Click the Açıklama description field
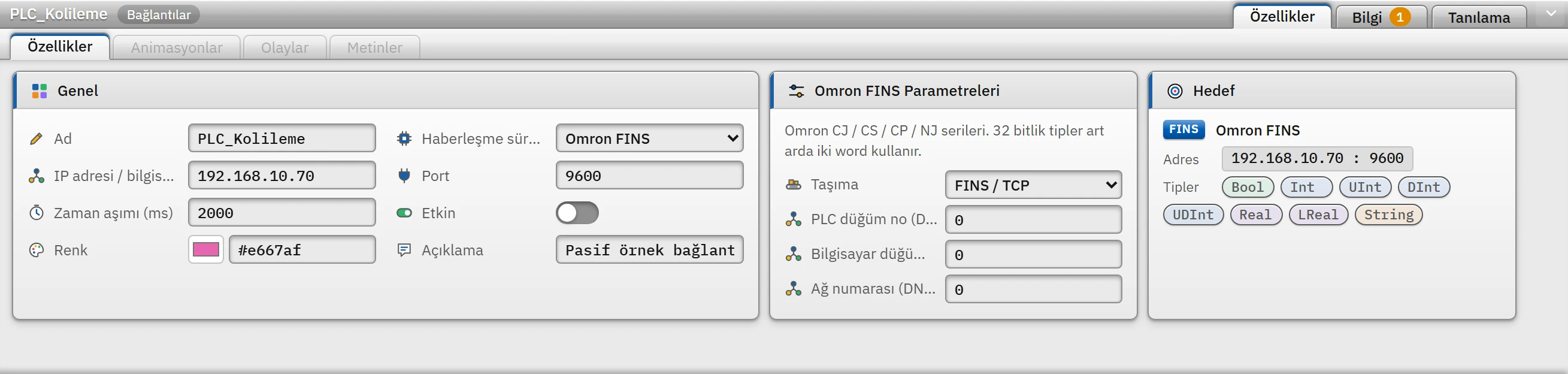1568x374 pixels. 649,250
